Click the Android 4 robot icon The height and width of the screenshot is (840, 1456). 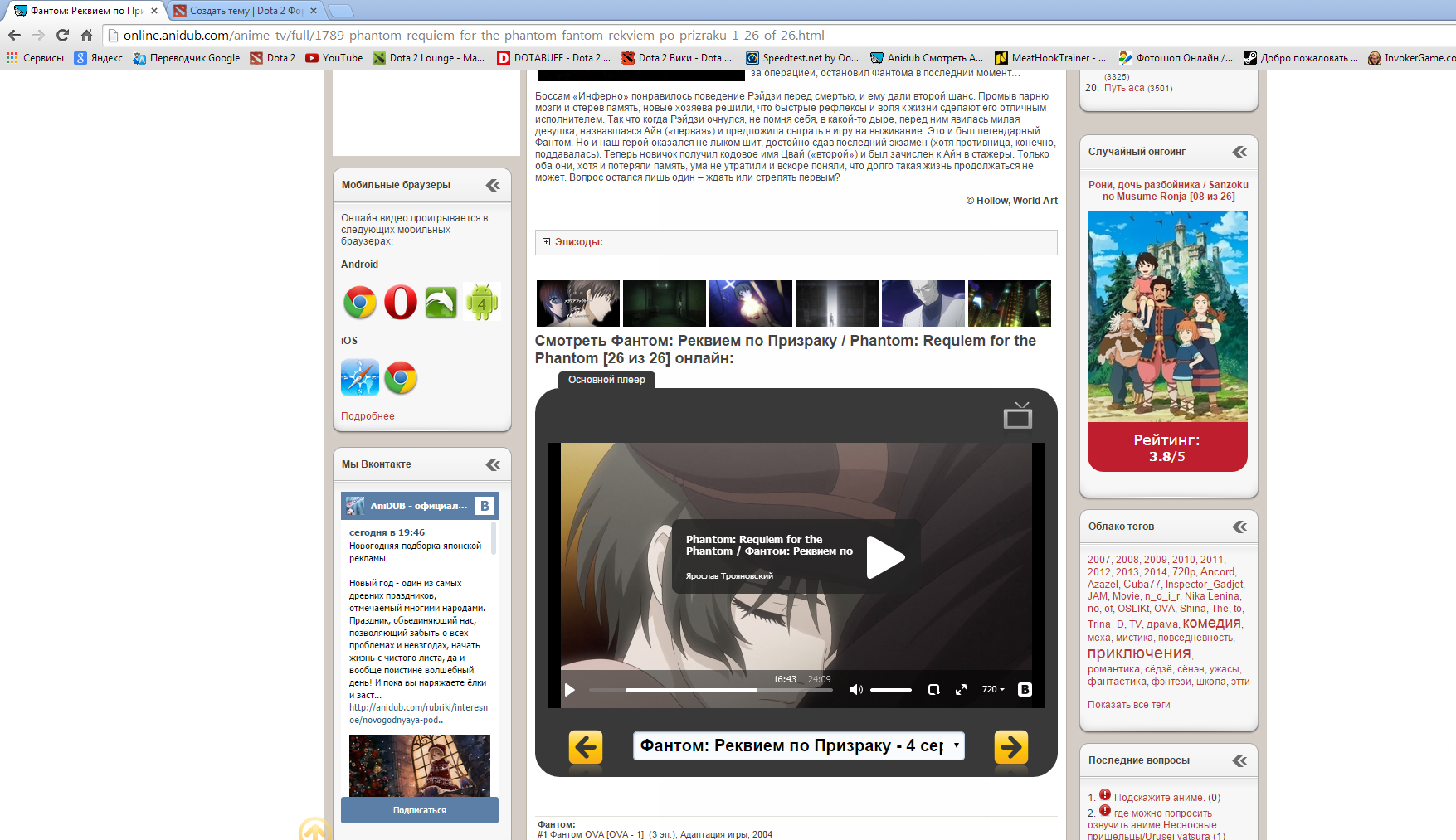pyautogui.click(x=482, y=303)
